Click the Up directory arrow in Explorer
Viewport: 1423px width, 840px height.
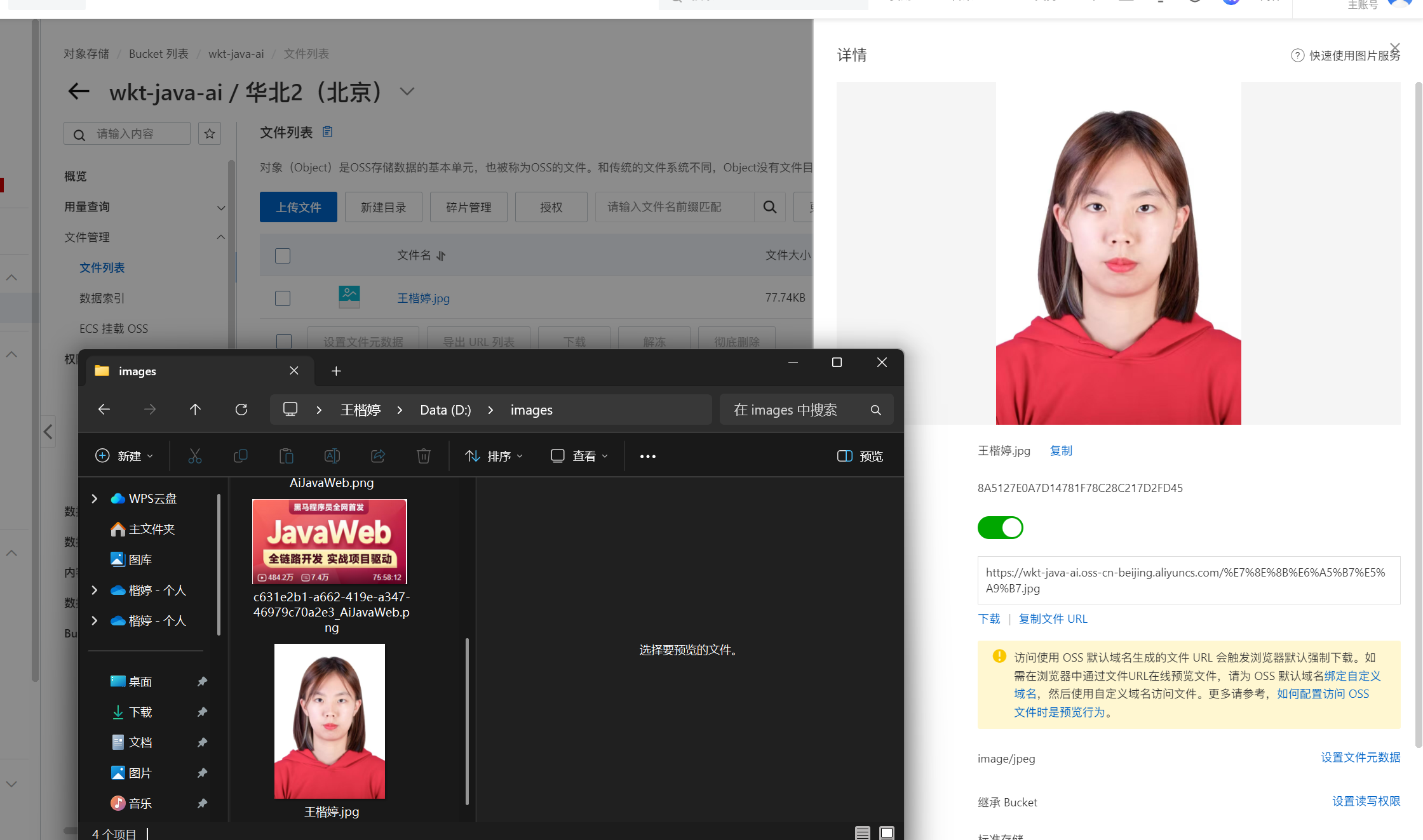click(x=195, y=410)
